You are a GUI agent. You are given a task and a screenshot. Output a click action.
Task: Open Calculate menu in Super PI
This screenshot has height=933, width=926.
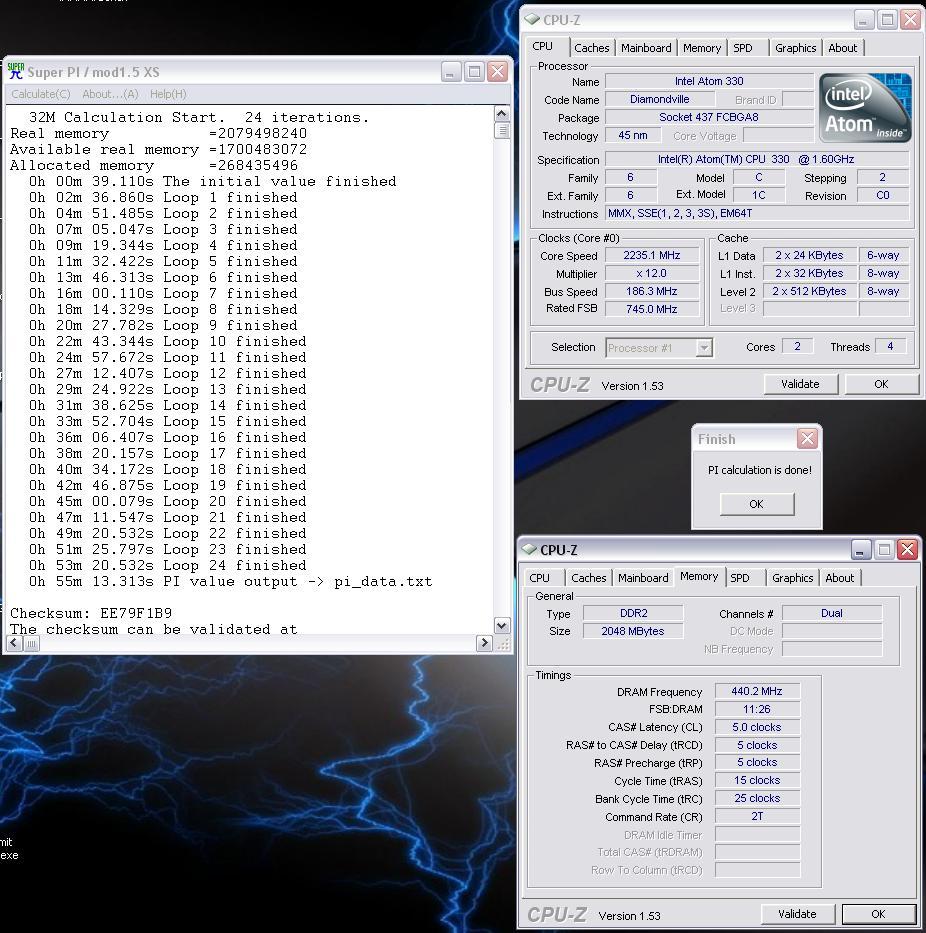pos(40,94)
